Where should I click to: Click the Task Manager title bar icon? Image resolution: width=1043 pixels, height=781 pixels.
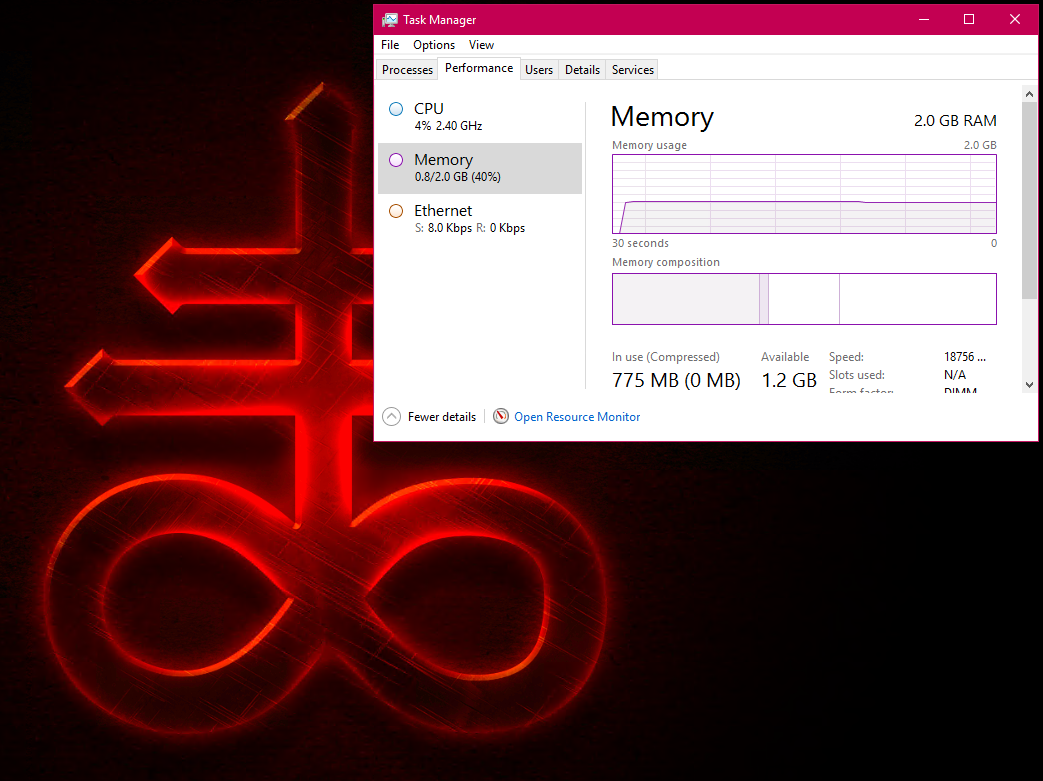click(x=390, y=20)
